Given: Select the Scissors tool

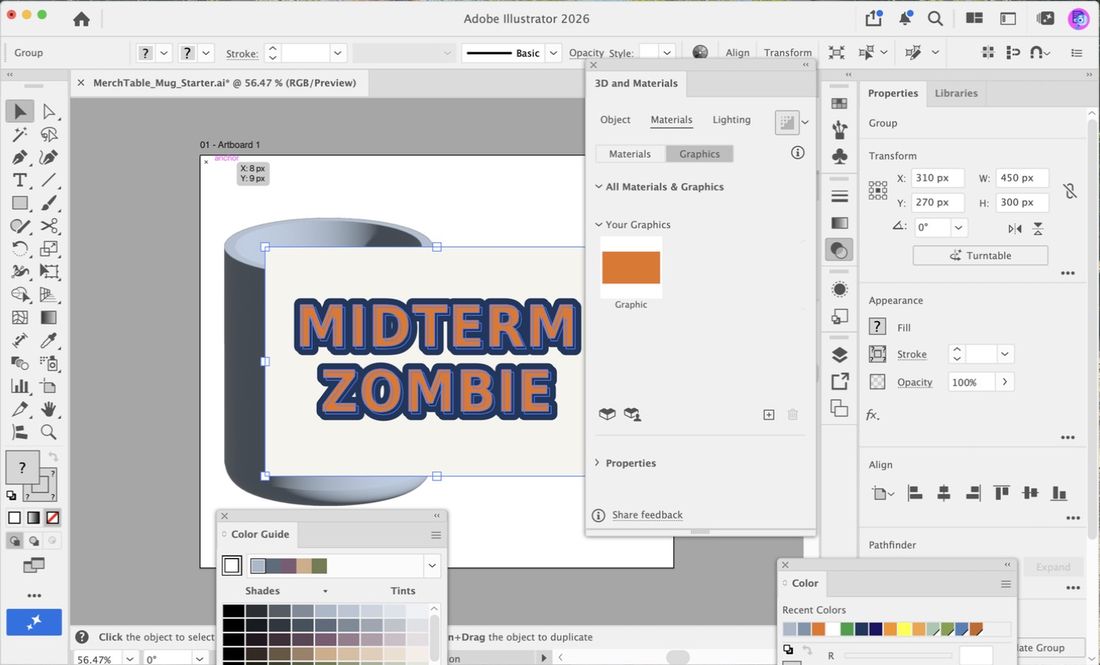Looking at the screenshot, I should [48, 226].
